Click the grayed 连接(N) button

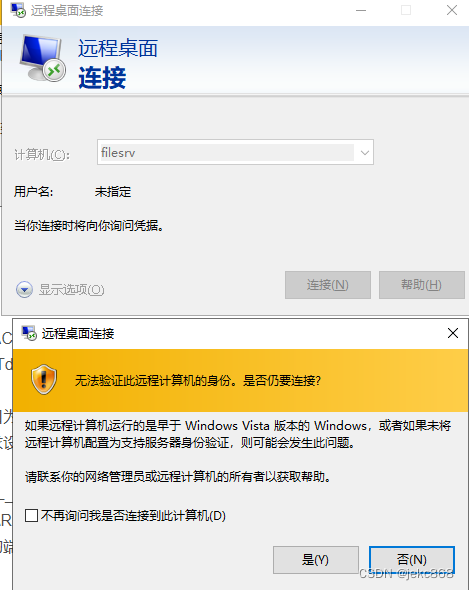328,285
